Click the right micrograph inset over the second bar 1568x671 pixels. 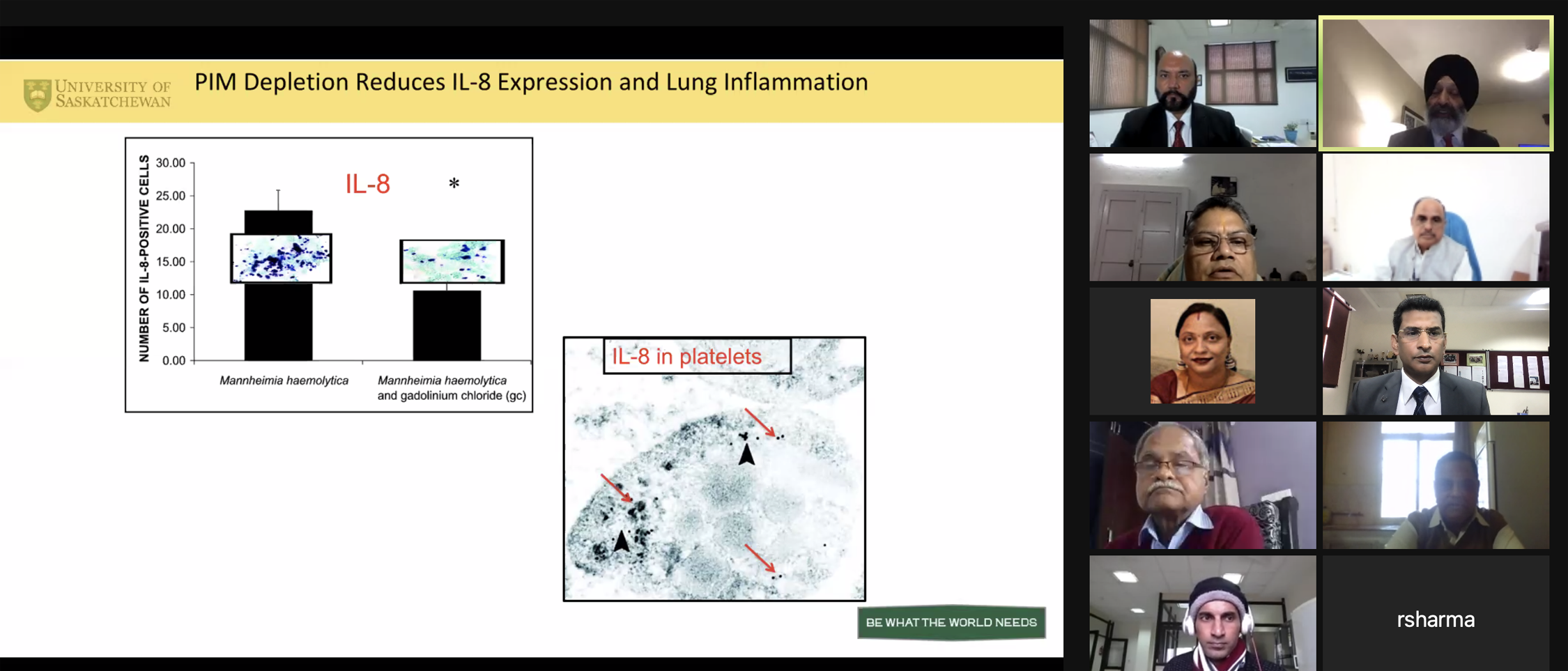[x=452, y=261]
